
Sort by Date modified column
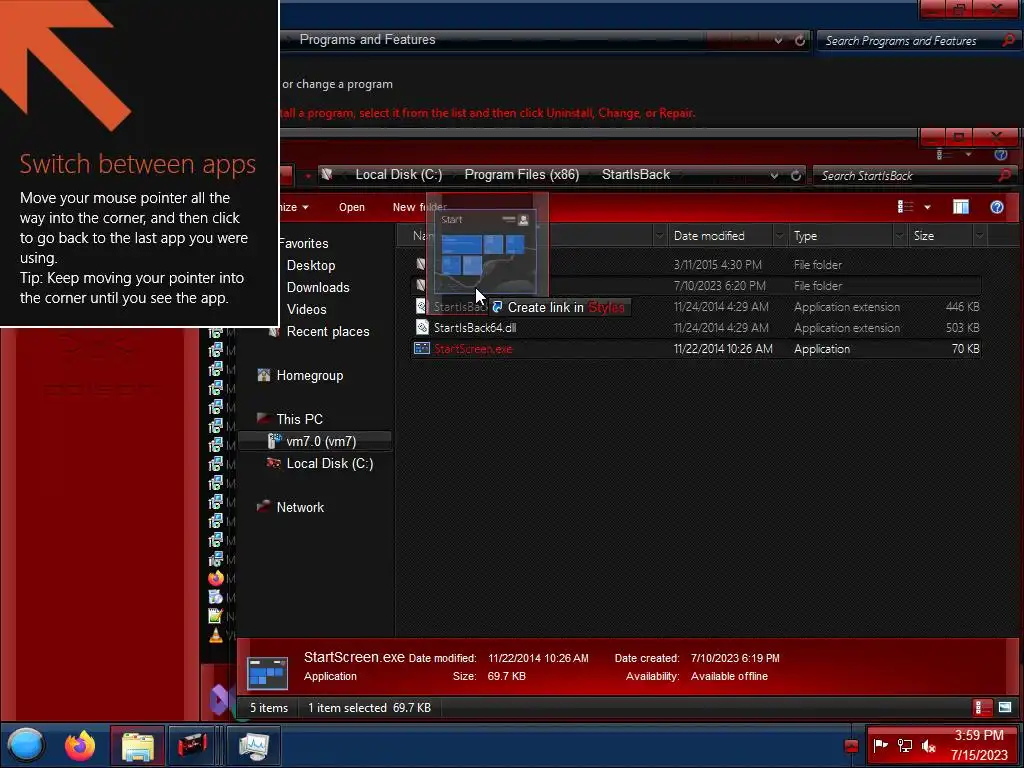tap(709, 236)
